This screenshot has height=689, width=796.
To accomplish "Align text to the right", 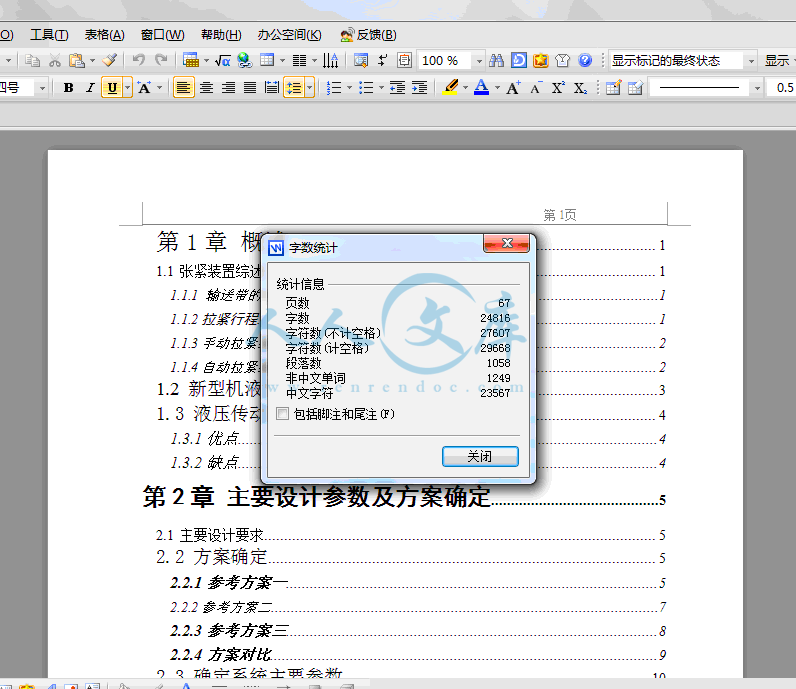I will click(228, 88).
